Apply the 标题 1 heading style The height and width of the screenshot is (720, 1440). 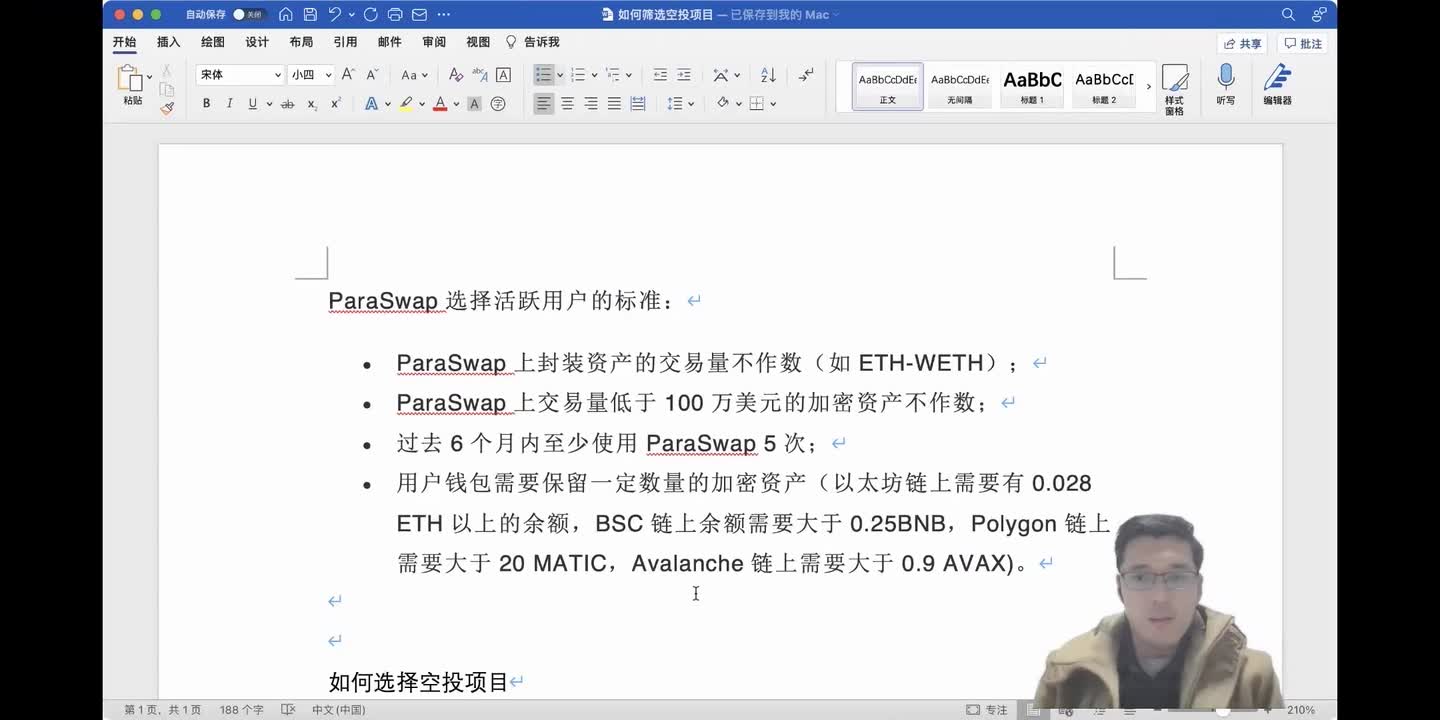[x=1032, y=87]
